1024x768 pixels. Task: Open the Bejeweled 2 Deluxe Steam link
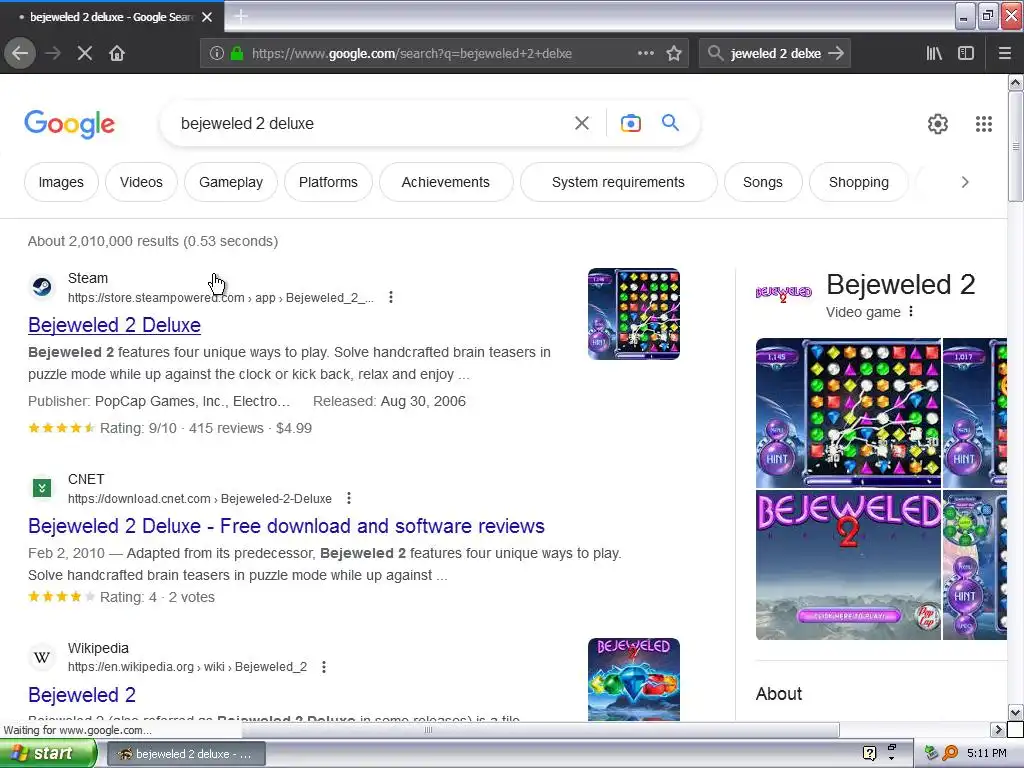click(x=114, y=325)
